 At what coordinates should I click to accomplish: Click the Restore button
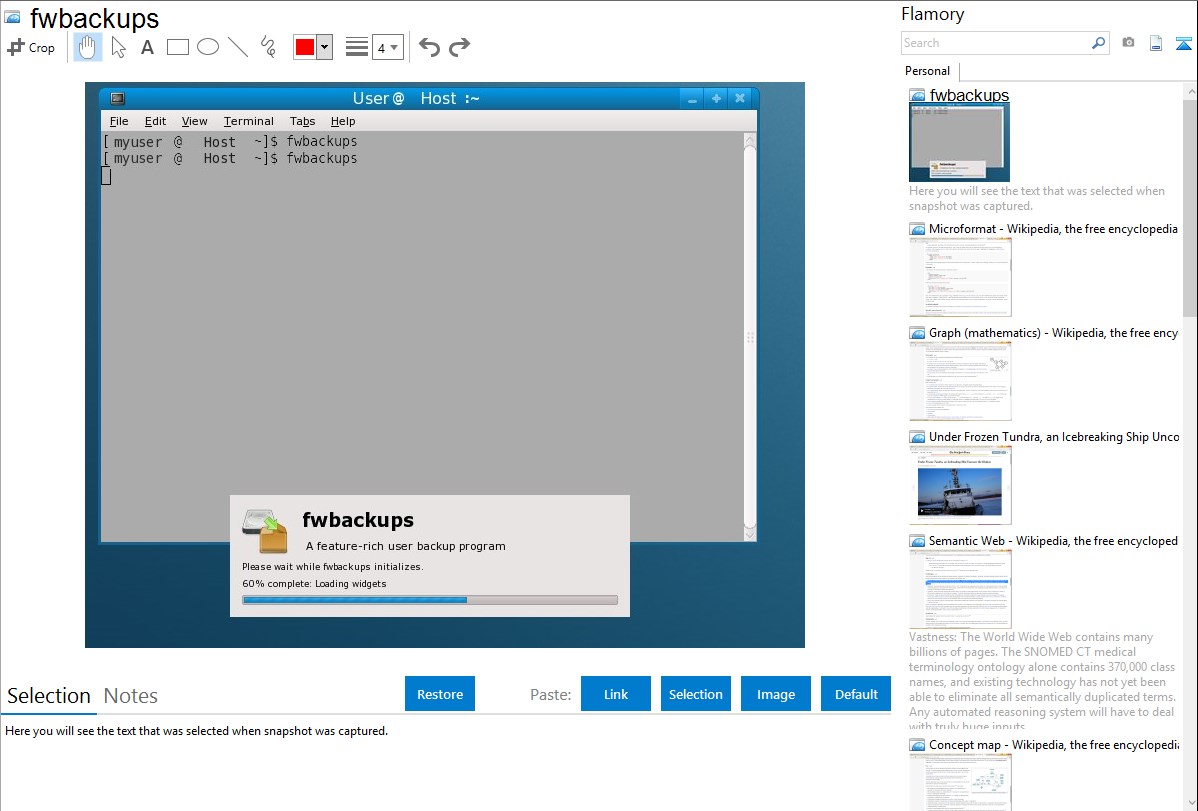point(440,694)
